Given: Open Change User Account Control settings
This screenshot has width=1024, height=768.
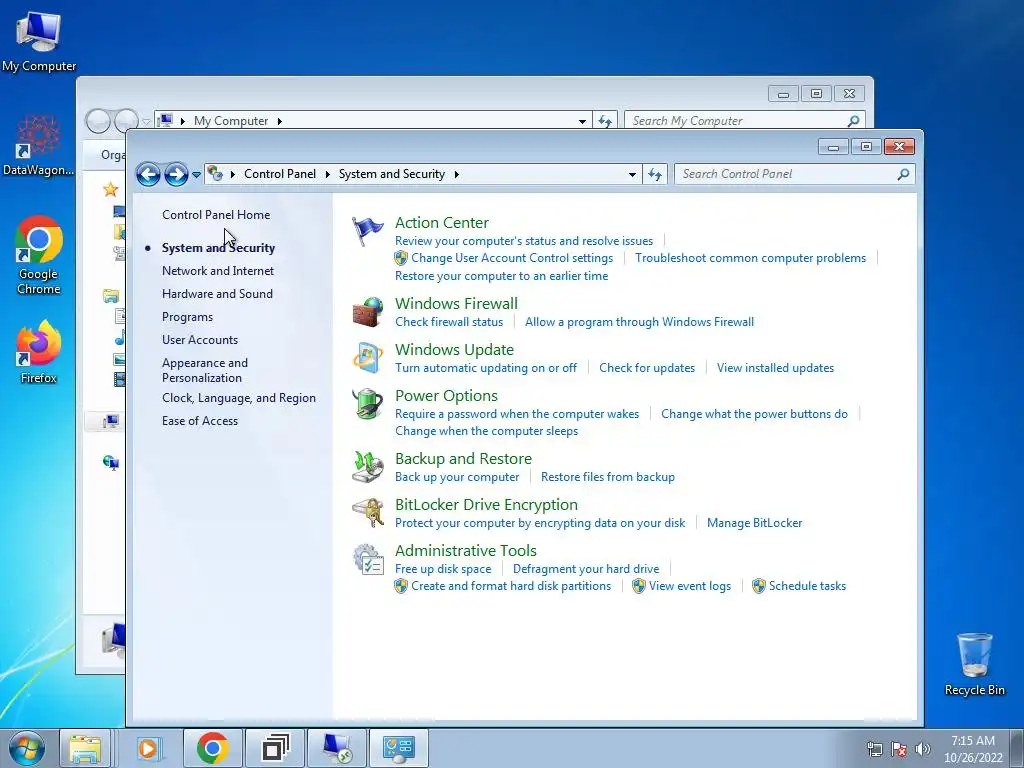Looking at the screenshot, I should (x=512, y=258).
